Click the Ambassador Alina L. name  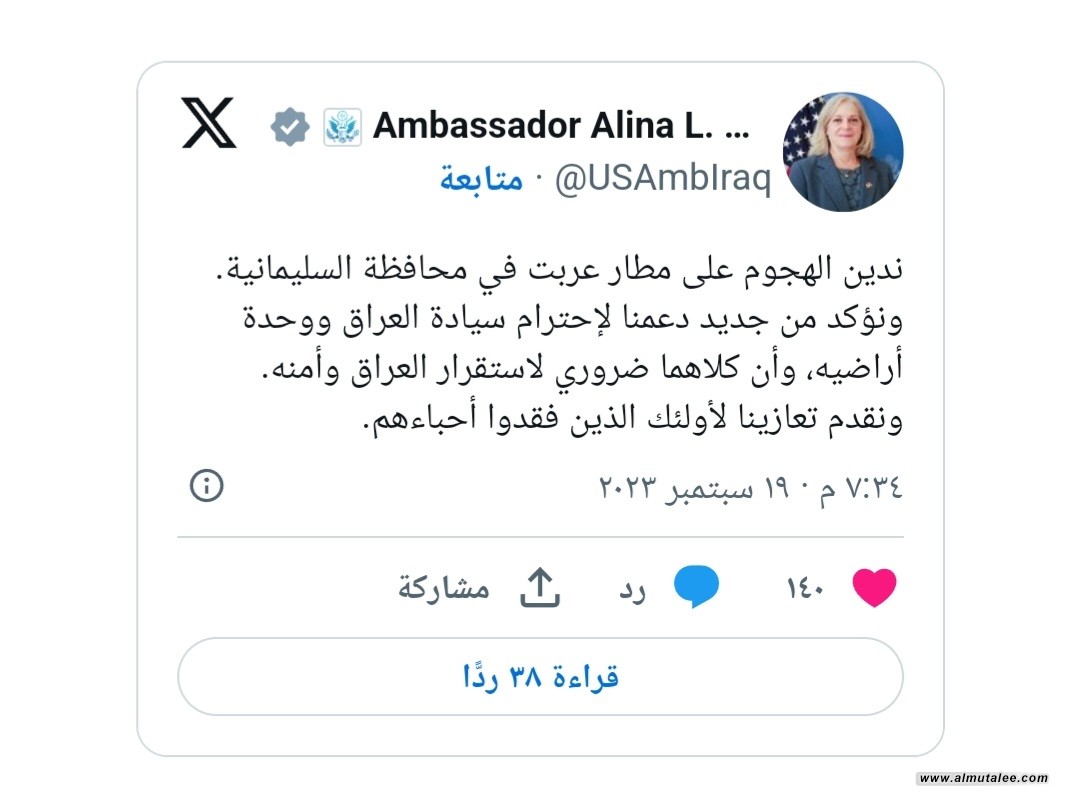(561, 126)
